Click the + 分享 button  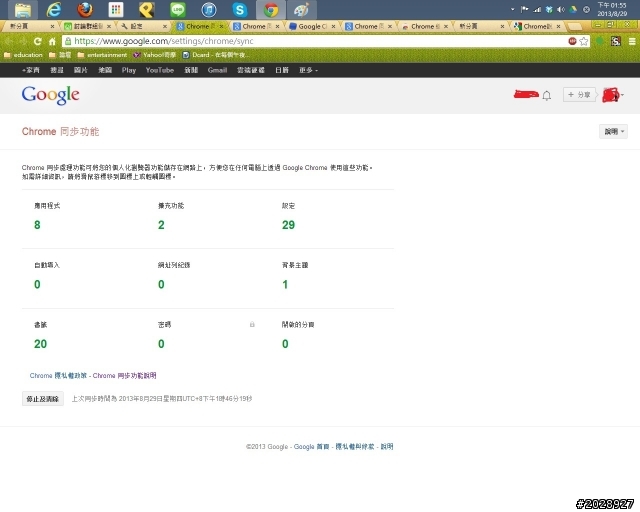(x=579, y=95)
